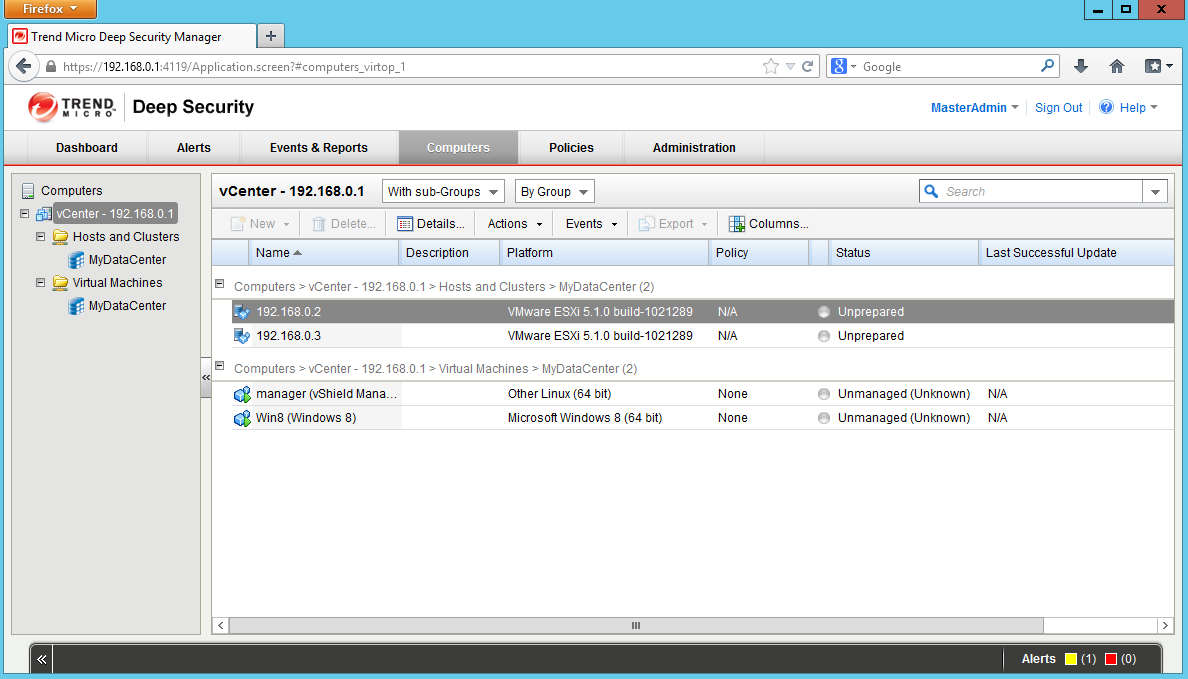Click the Sign Out link
The image size is (1188, 679).
pyautogui.click(x=1058, y=108)
